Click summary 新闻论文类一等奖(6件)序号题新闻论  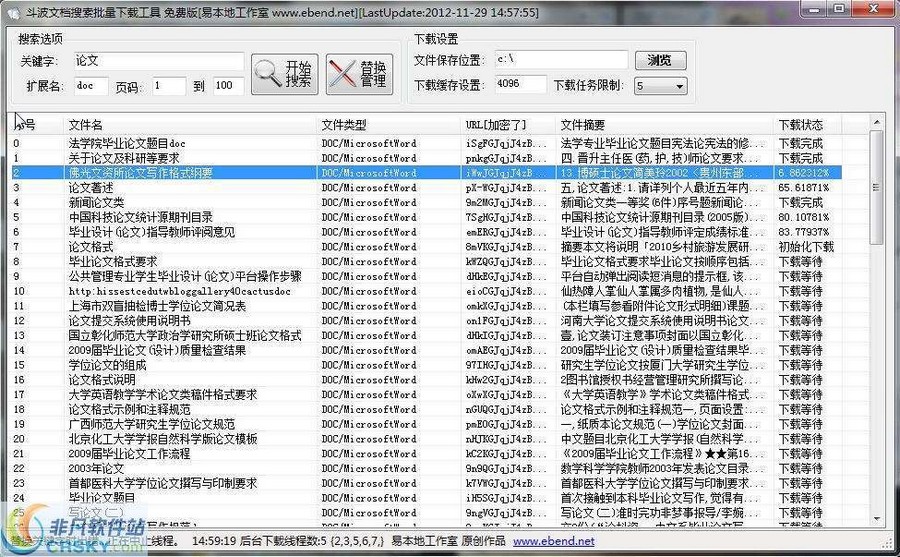(x=662, y=203)
